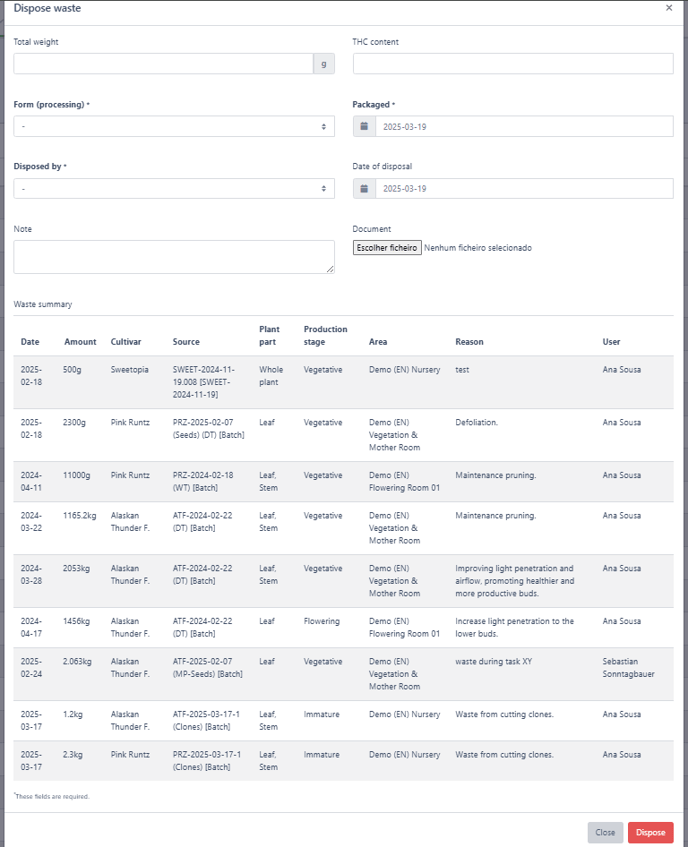The width and height of the screenshot is (688, 847).
Task: Open the Disposed by dropdown
Action: coord(174,189)
